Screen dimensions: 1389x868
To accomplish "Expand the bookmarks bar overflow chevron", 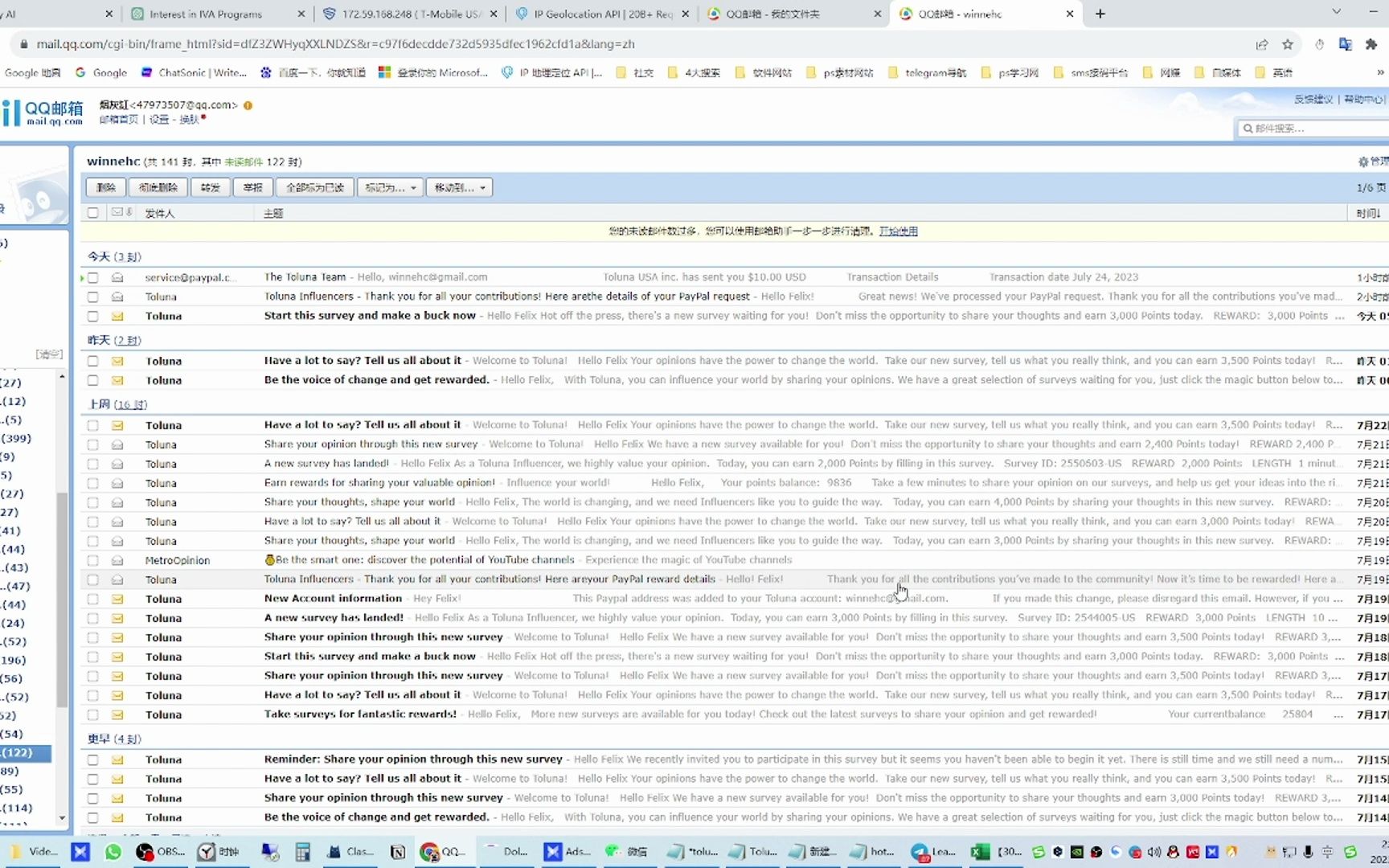I will (x=1380, y=72).
